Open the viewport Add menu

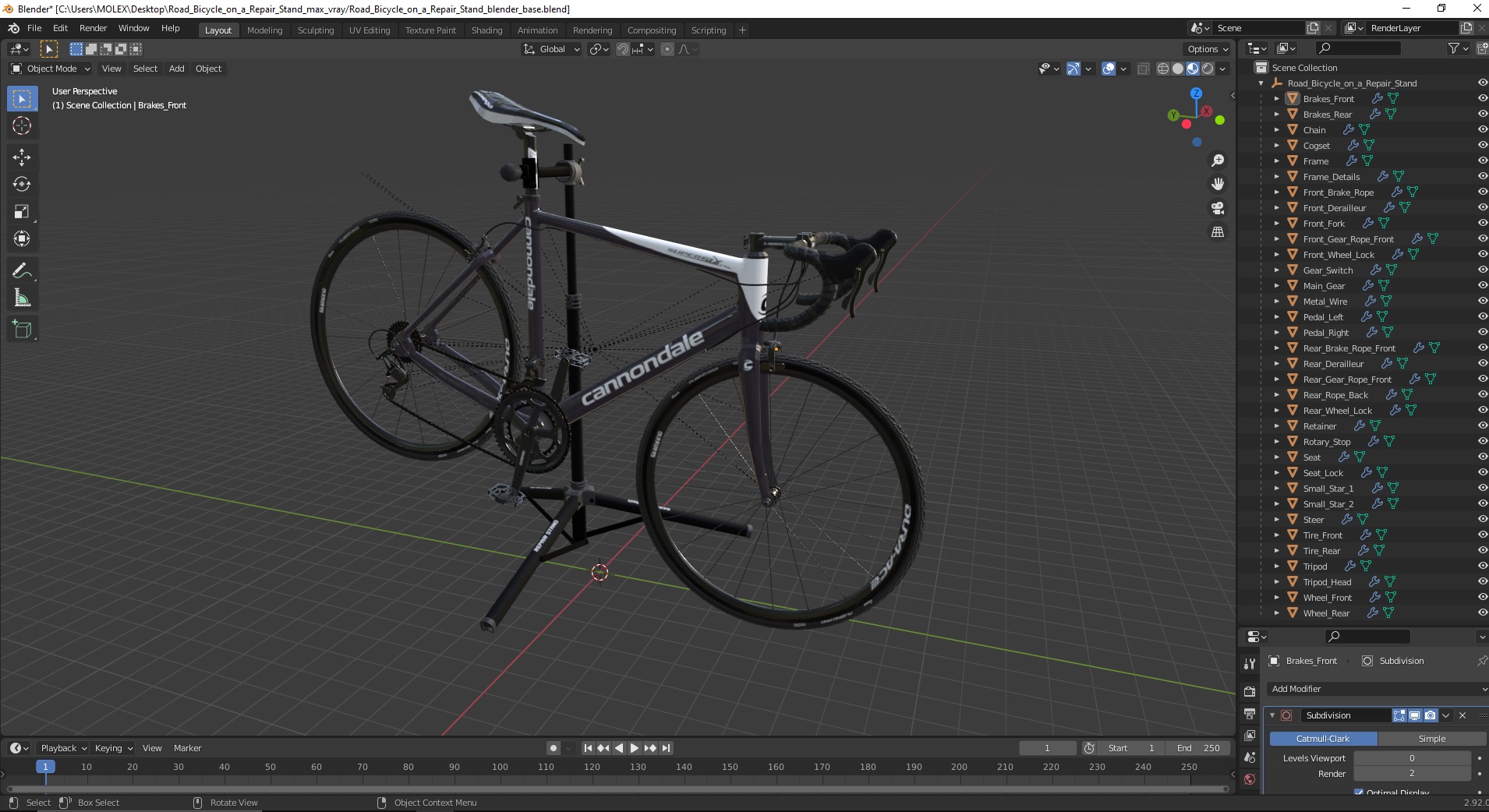pyautogui.click(x=177, y=69)
